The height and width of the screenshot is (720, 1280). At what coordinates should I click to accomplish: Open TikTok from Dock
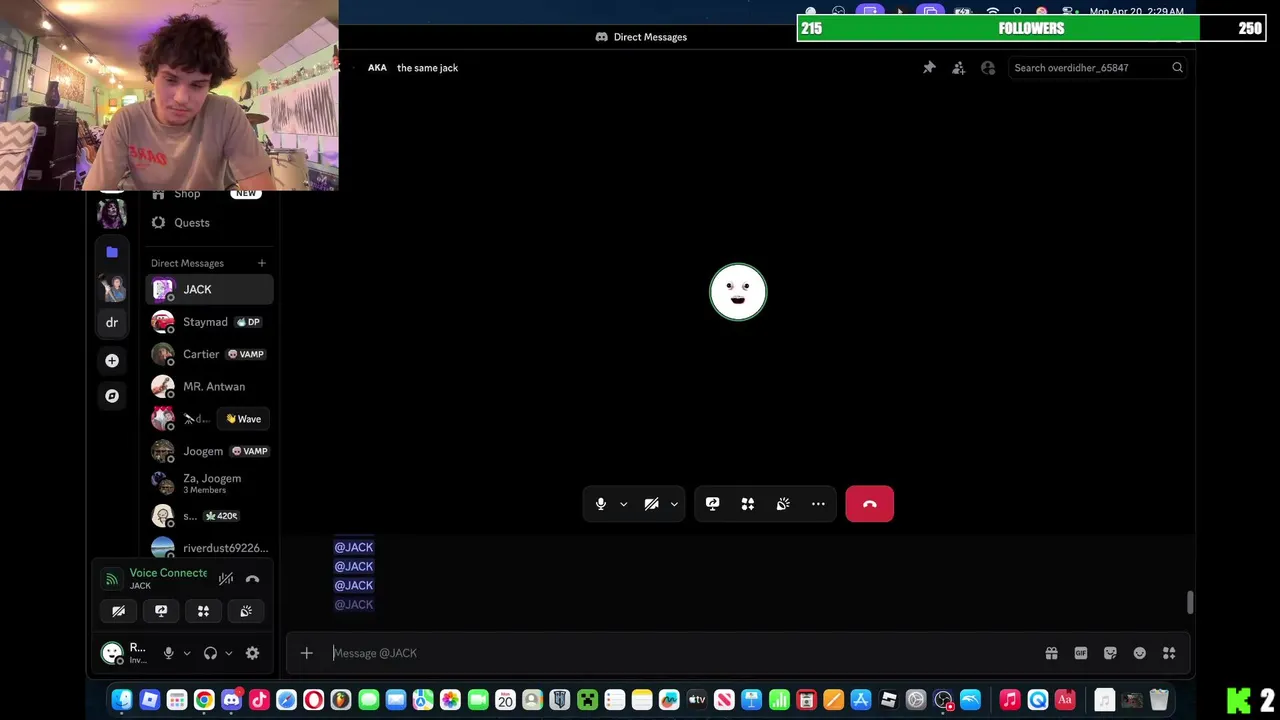pyautogui.click(x=259, y=700)
